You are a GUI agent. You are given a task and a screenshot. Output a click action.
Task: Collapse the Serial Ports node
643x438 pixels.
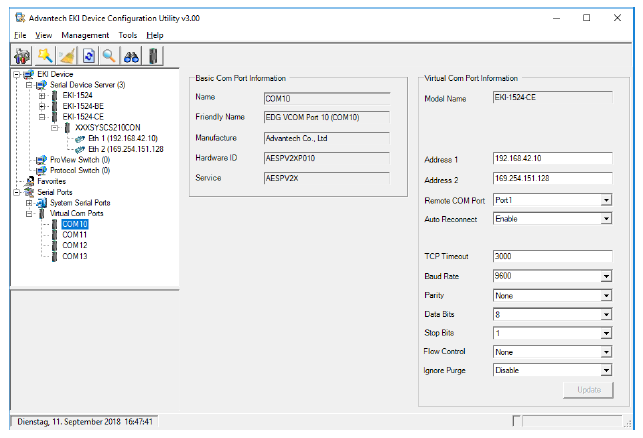16,192
